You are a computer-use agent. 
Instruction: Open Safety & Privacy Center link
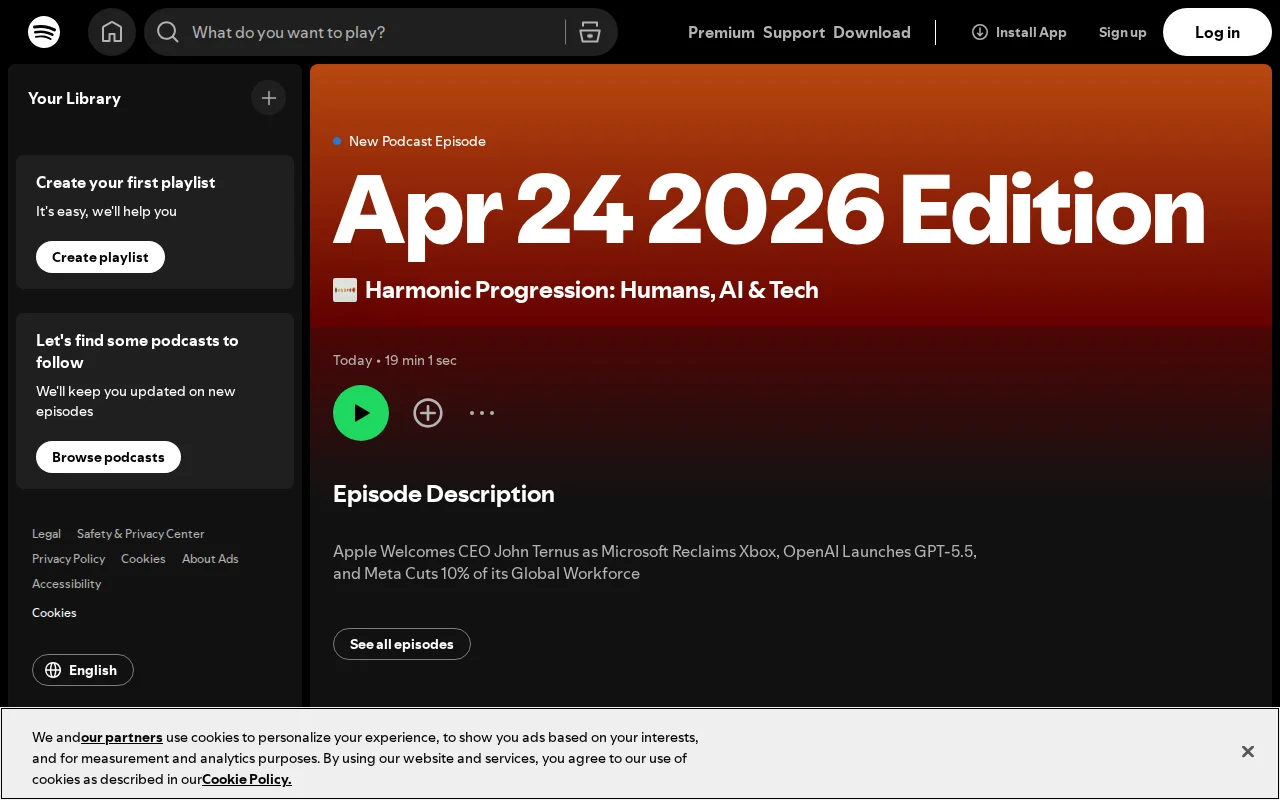coord(141,534)
